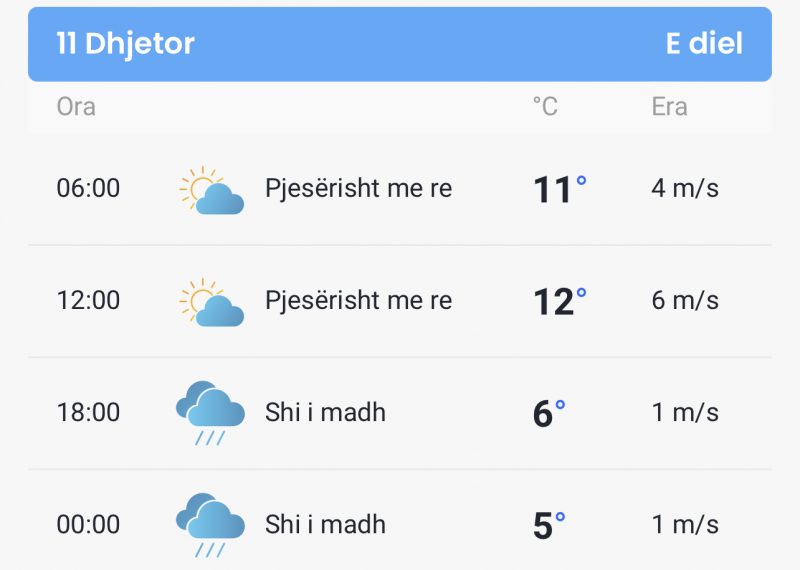Click the partly cloudy icon at 12:00
This screenshot has height=570, width=800.
[212, 301]
